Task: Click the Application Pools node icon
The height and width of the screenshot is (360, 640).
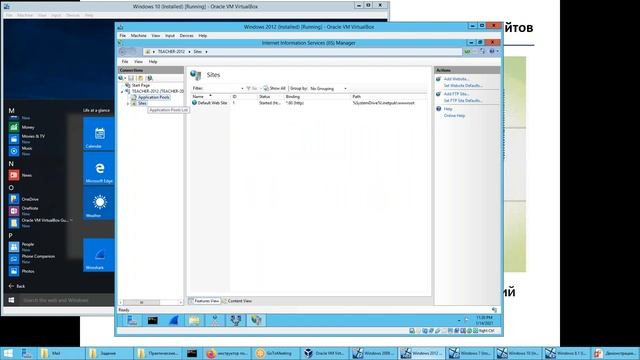Action: [133, 97]
